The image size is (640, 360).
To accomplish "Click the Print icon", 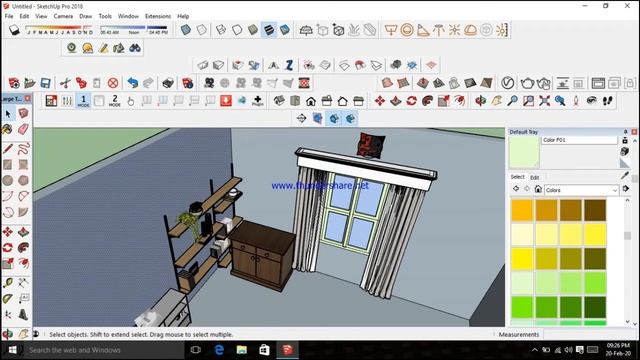I will (167, 83).
